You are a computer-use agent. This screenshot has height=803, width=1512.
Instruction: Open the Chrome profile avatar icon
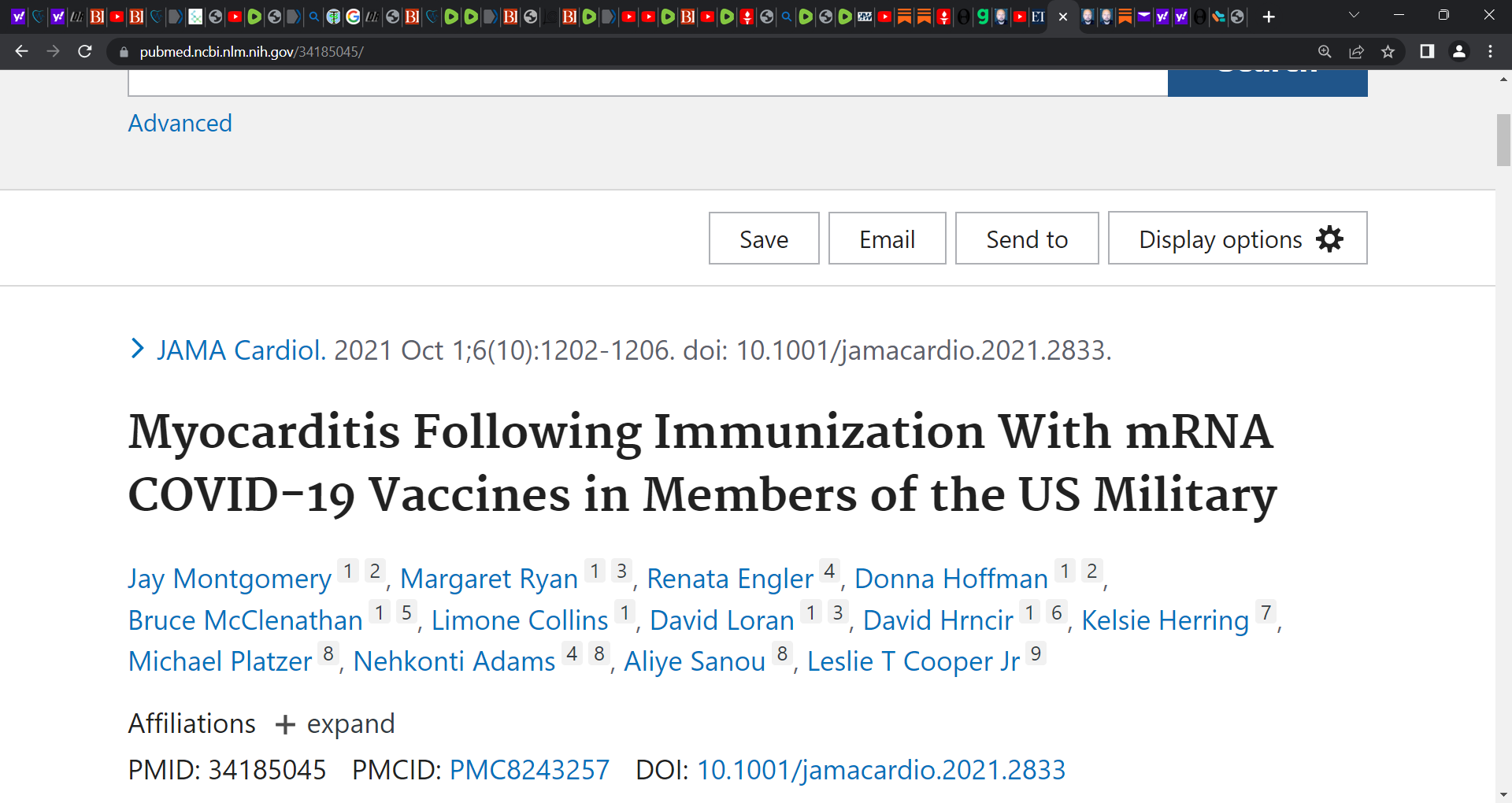(1458, 51)
